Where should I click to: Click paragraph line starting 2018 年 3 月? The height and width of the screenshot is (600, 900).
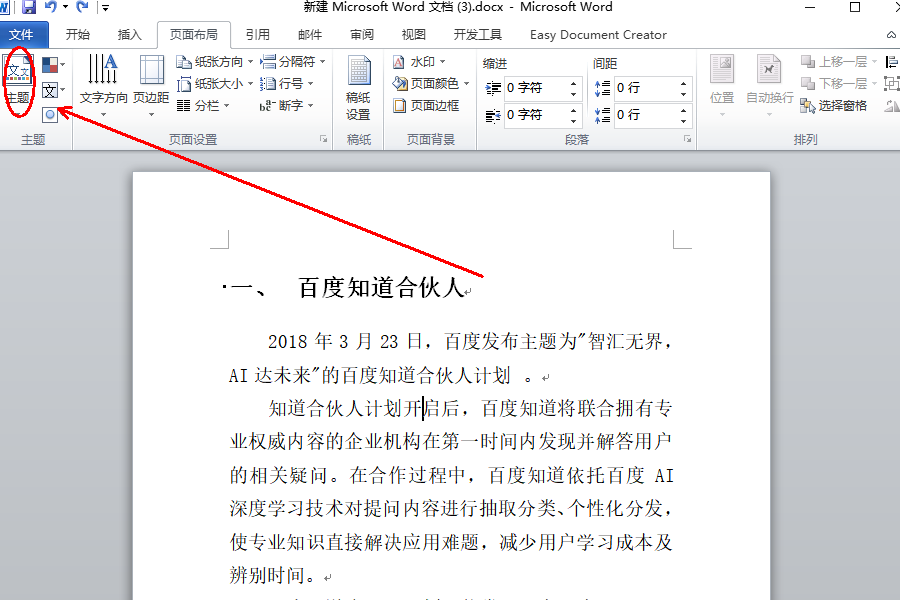click(470, 342)
